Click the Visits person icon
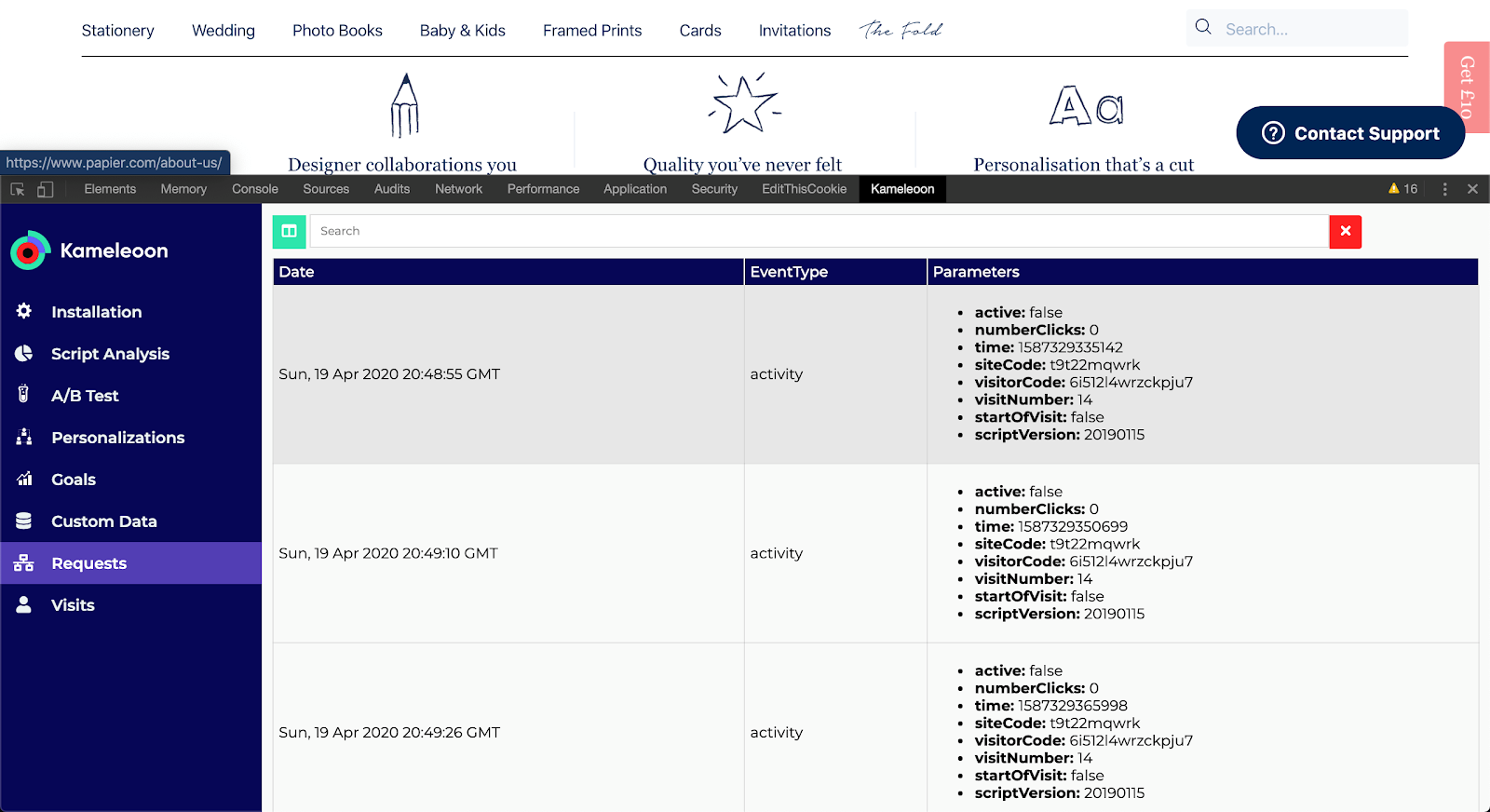The height and width of the screenshot is (812, 1490). point(24,604)
